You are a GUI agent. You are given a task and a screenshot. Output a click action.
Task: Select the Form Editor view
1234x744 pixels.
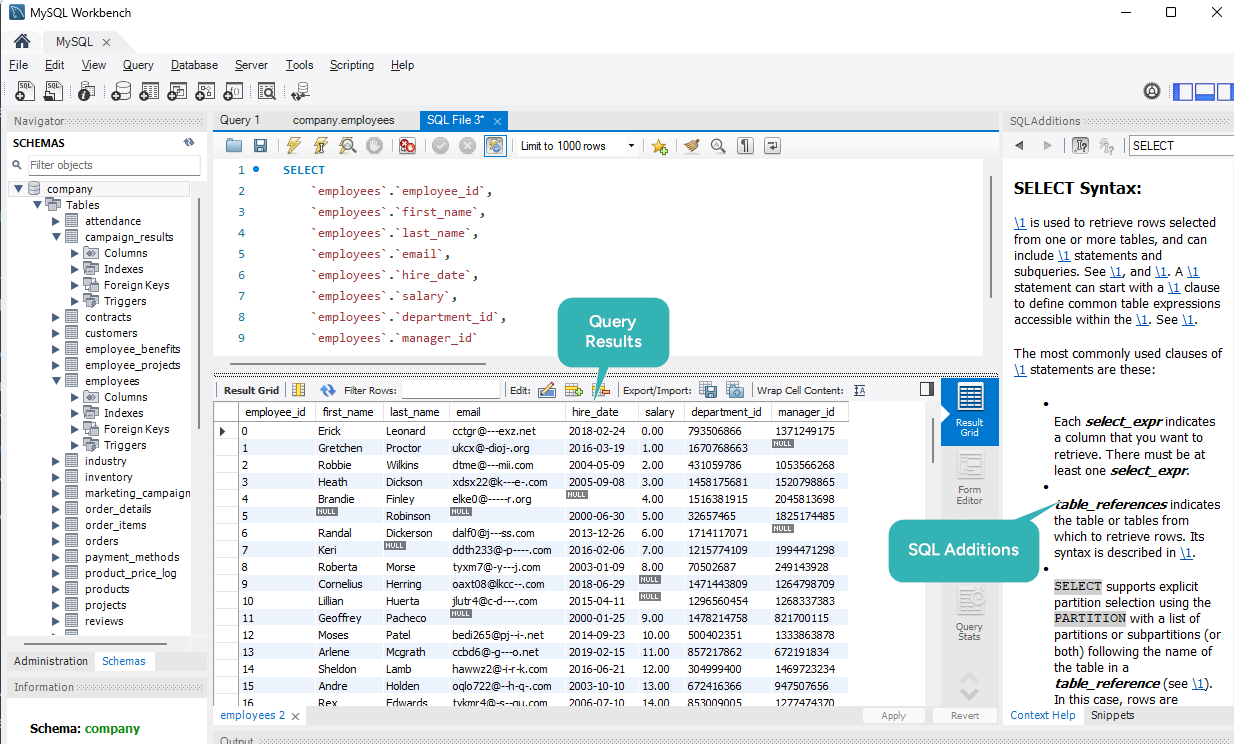969,480
